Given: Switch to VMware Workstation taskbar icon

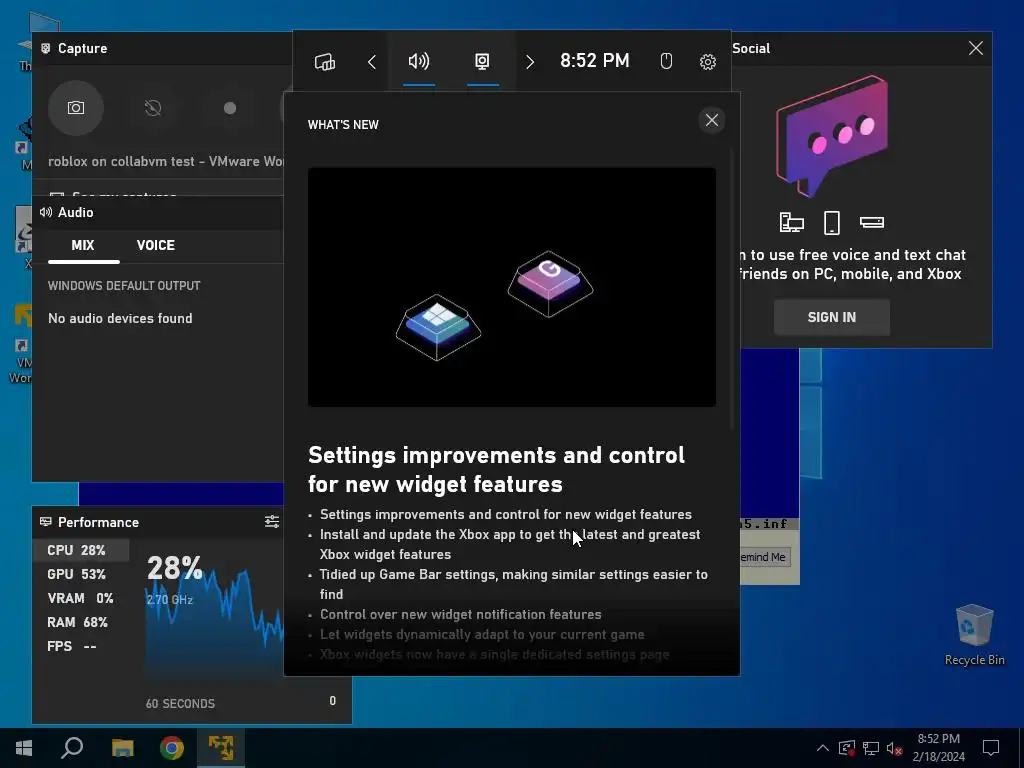Looking at the screenshot, I should (221, 748).
